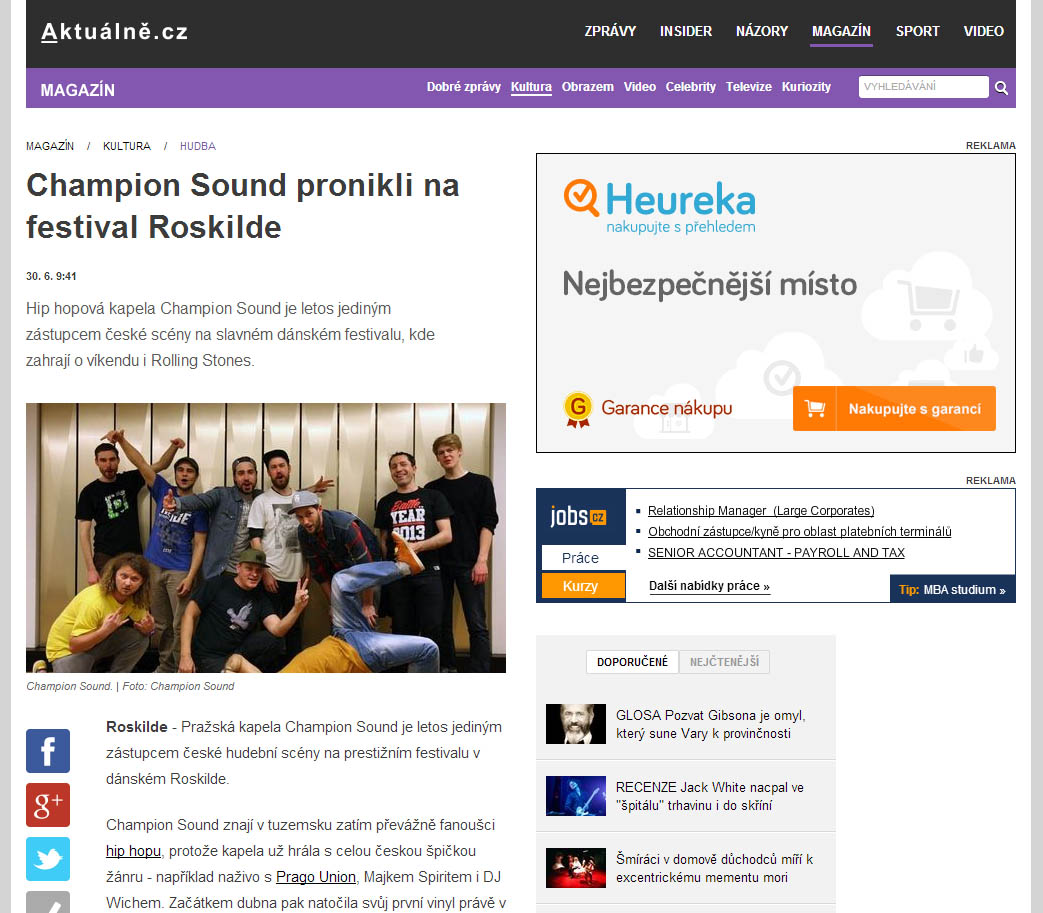Viewport: 1043px width, 913px height.
Task: Share article via Google Plus icon
Action: tap(48, 805)
